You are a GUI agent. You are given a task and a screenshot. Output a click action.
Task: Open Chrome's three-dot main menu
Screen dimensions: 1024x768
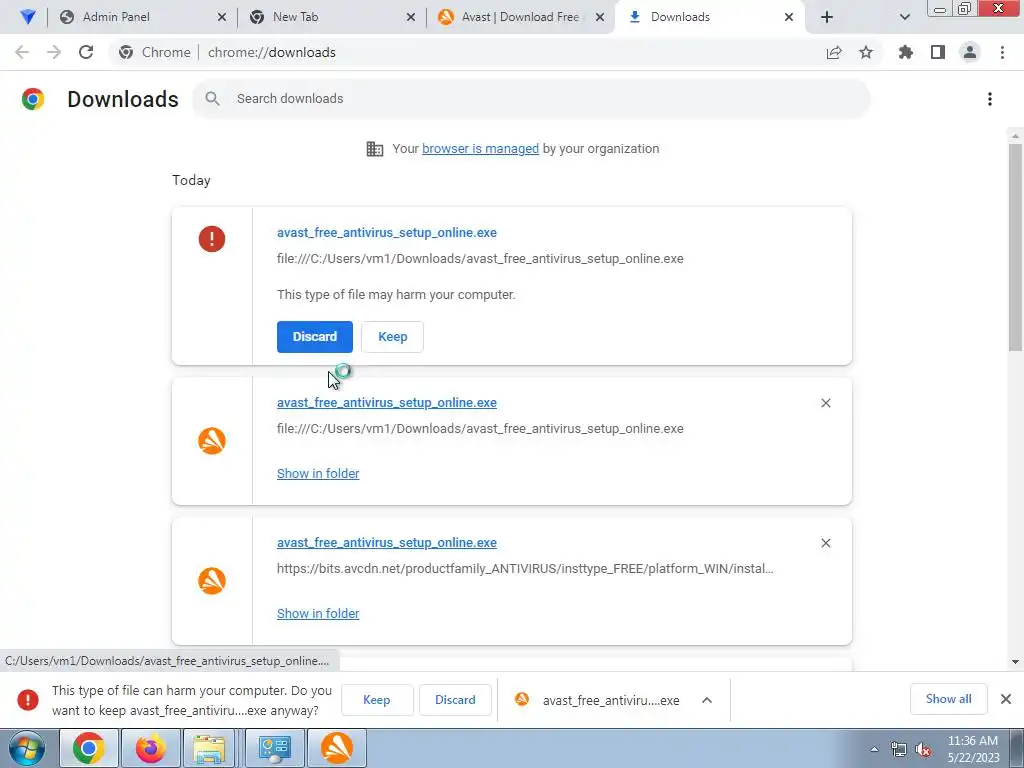click(1002, 52)
